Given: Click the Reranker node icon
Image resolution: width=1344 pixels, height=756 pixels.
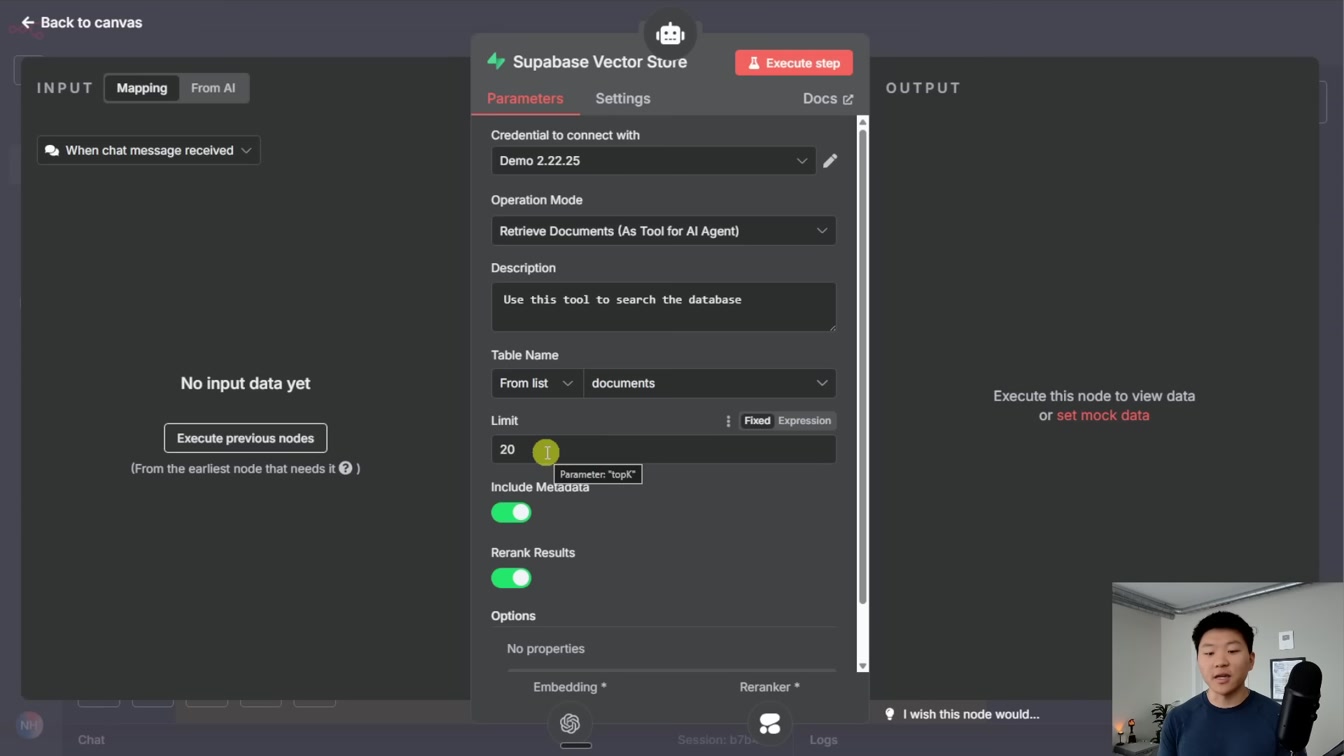Looking at the screenshot, I should pos(769,724).
